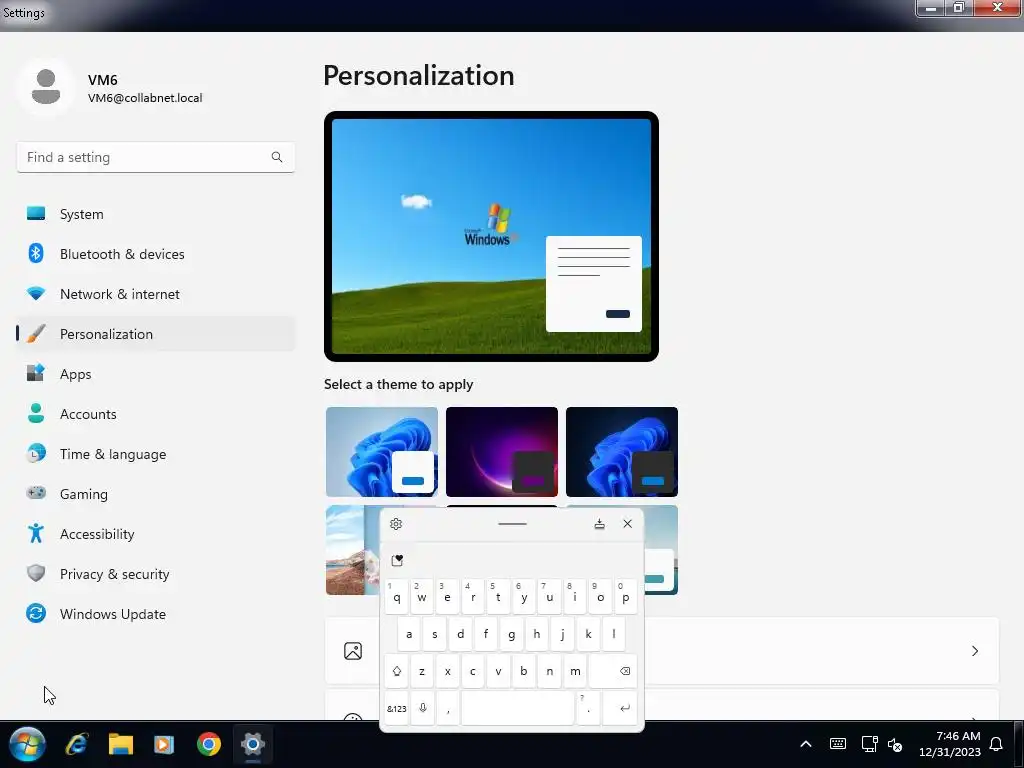This screenshot has width=1024, height=768.
Task: Click the touch keyboard tray icon
Action: [x=838, y=744]
